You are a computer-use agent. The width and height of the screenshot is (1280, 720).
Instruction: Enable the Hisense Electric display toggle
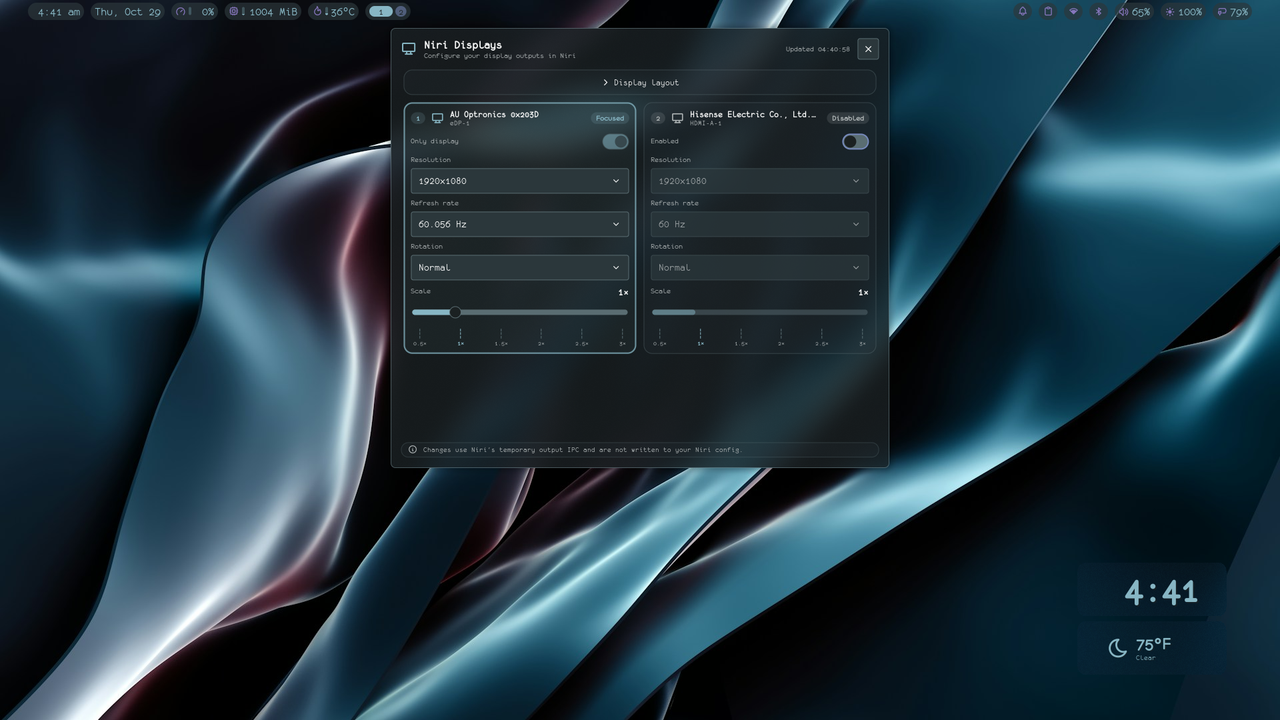[855, 141]
